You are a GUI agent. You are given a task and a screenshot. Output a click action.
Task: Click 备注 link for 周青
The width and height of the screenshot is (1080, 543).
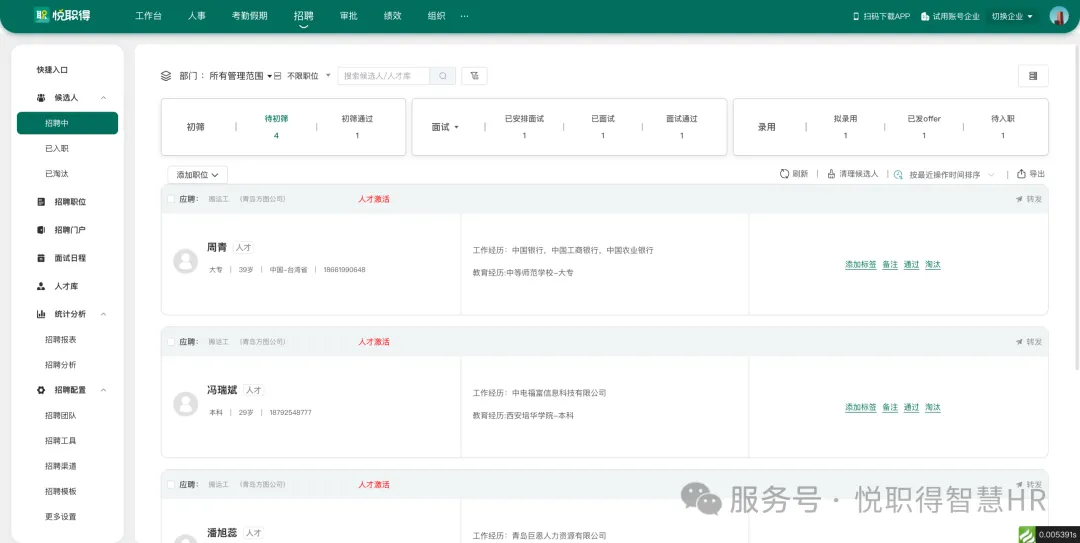coord(890,265)
